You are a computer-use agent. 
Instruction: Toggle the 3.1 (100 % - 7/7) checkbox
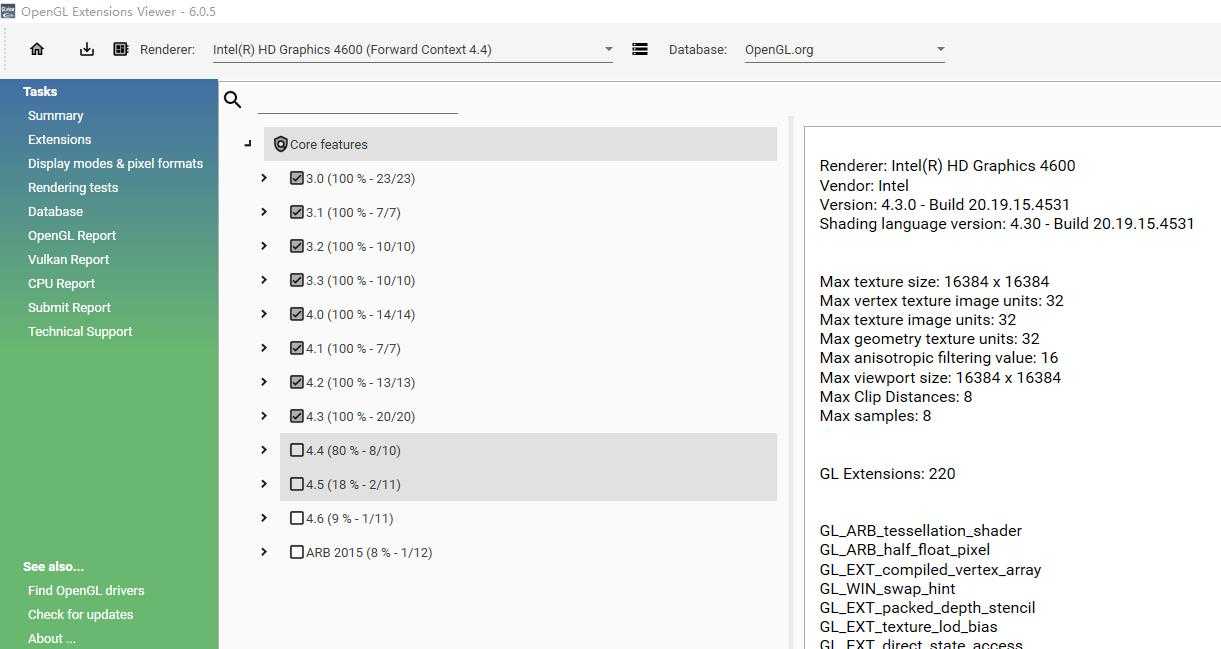pos(297,212)
